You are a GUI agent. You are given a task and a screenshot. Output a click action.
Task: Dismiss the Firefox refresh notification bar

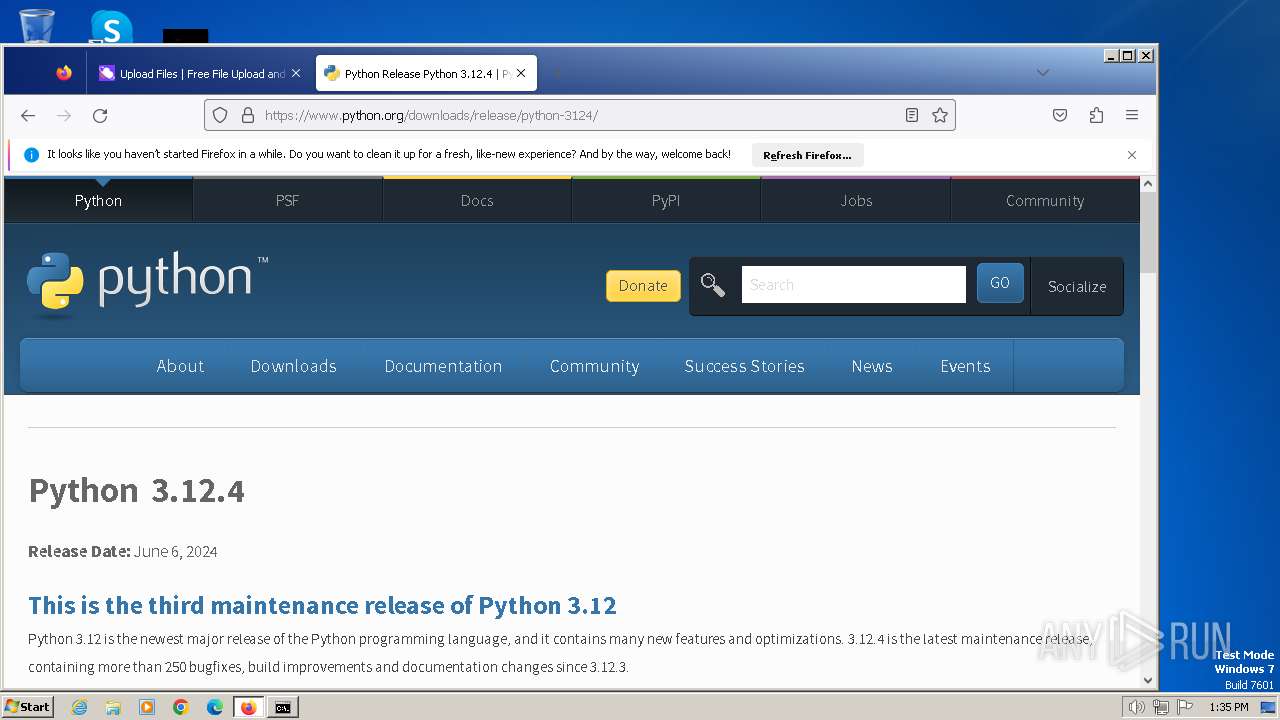(1132, 155)
